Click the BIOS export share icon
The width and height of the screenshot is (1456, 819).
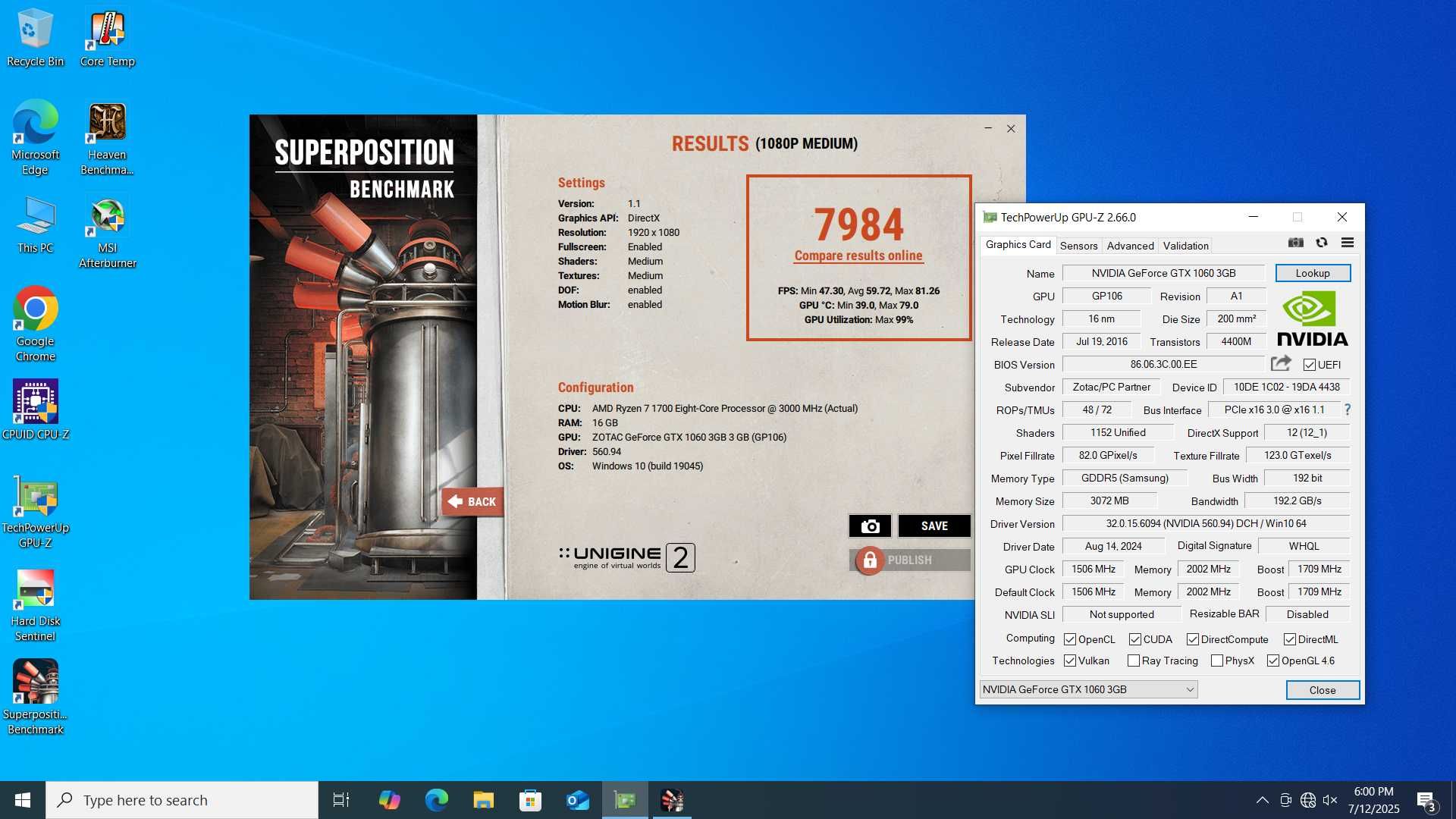pos(1281,364)
